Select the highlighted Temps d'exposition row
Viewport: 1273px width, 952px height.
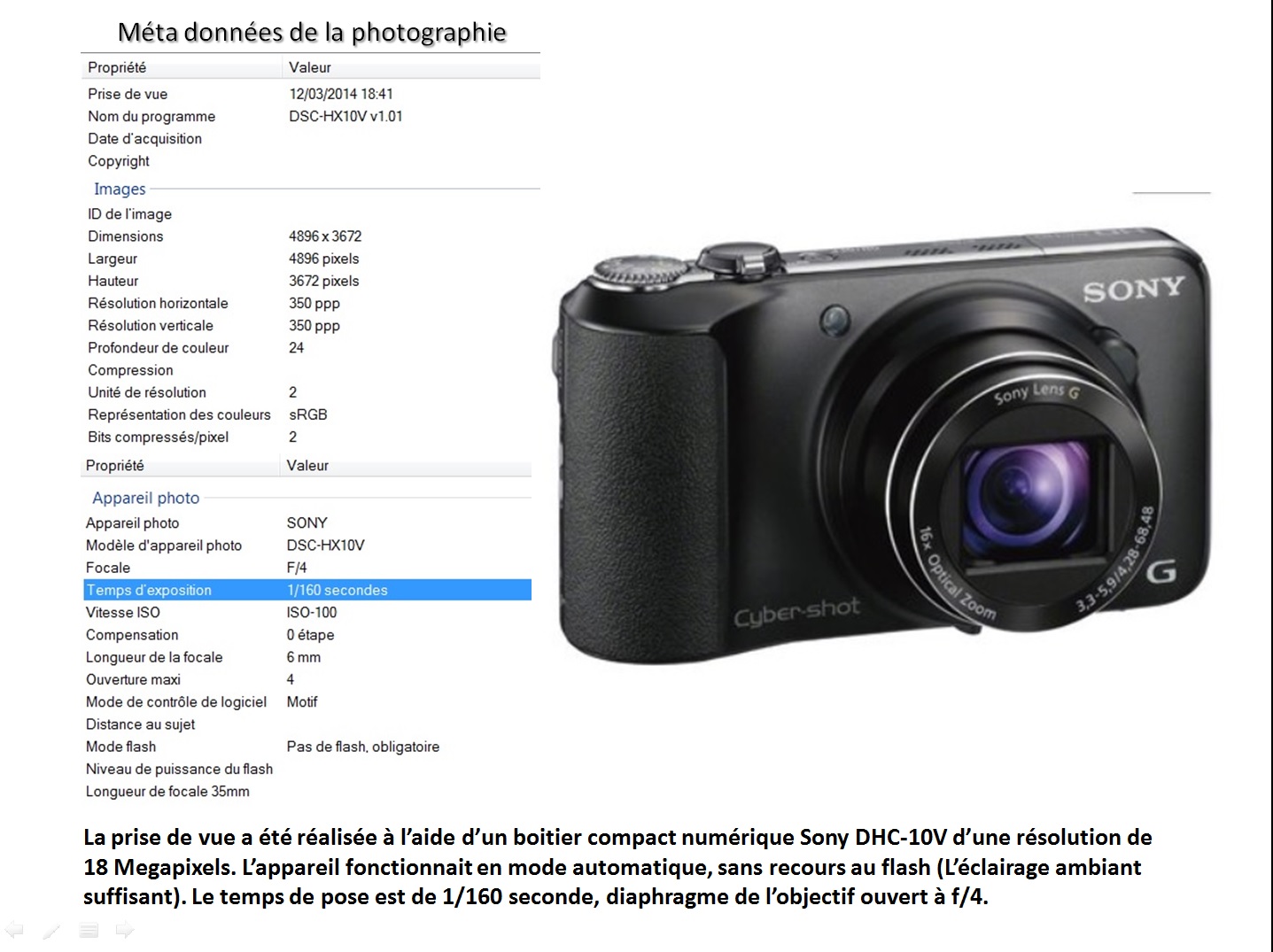tap(307, 590)
